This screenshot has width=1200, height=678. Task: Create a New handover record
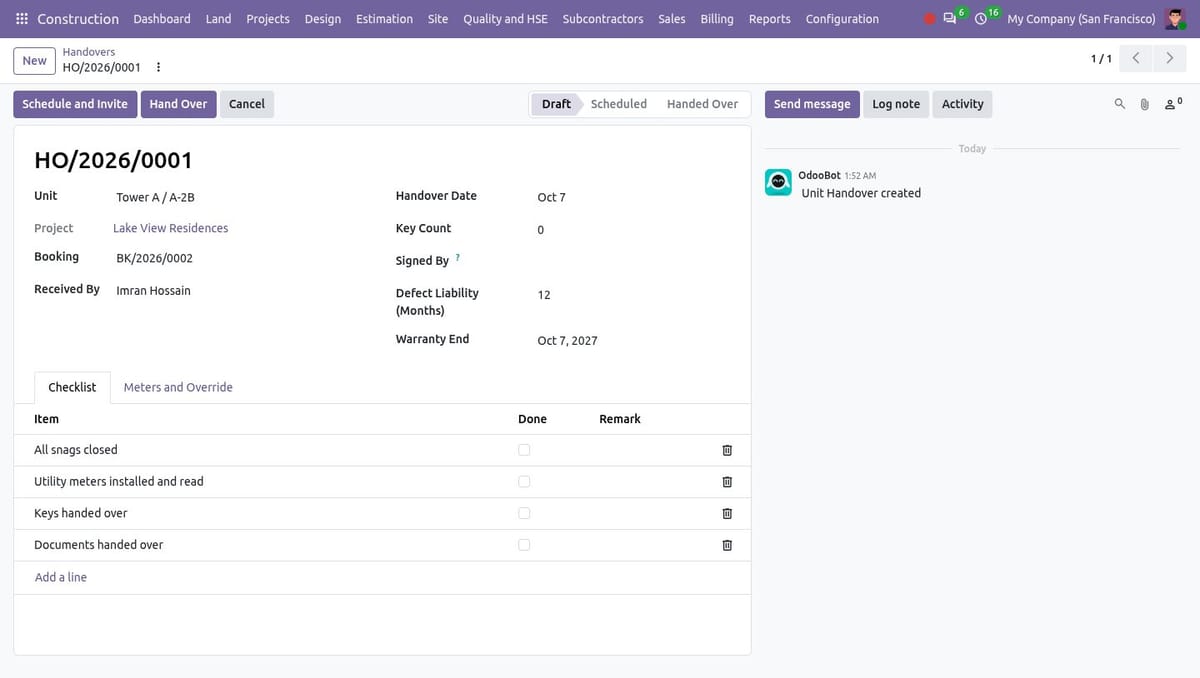(35, 61)
